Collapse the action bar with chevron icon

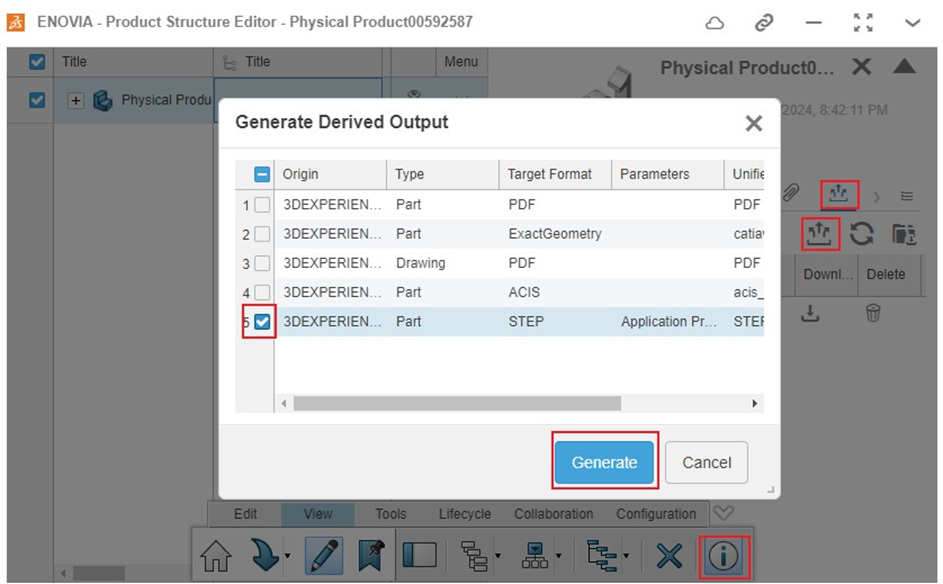point(723,512)
